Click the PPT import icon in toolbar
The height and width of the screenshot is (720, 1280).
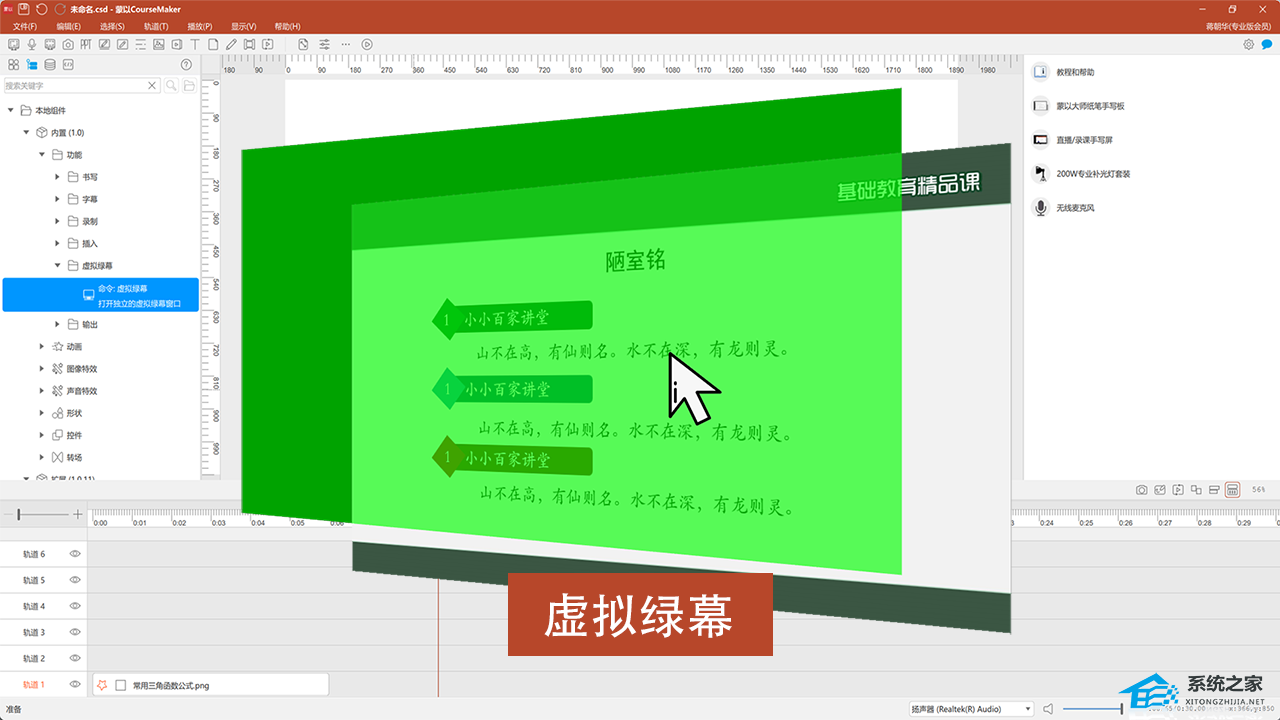click(86, 44)
